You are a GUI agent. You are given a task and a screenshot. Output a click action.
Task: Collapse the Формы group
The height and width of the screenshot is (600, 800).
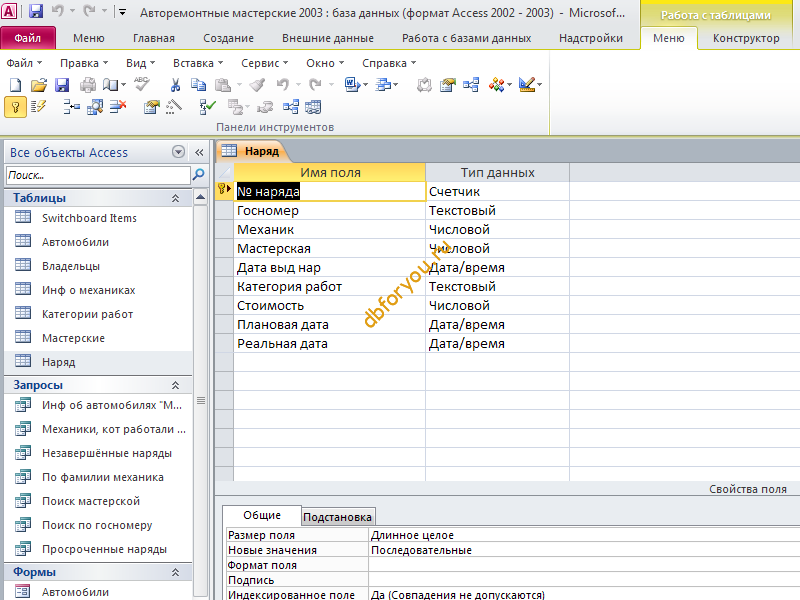coord(176,572)
